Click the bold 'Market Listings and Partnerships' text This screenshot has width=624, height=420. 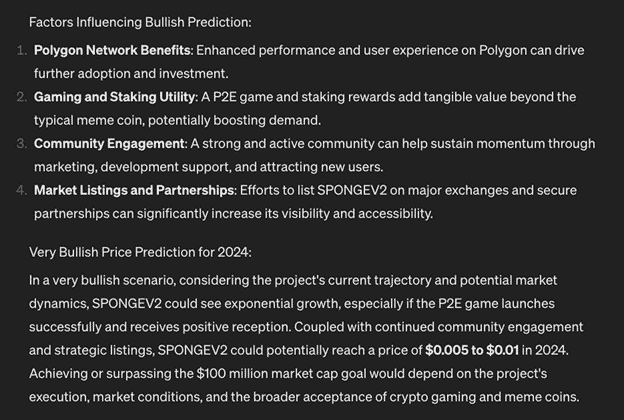point(134,190)
